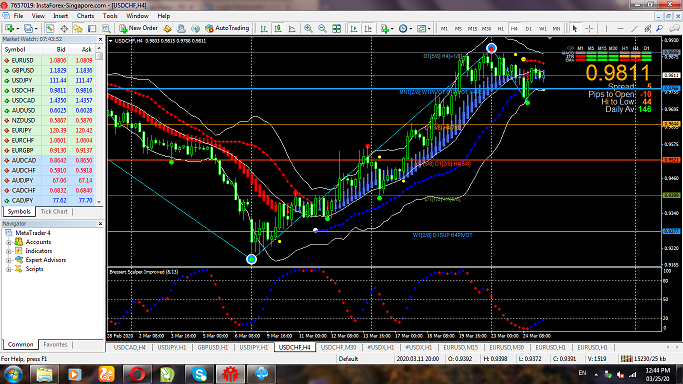Expand the Accounts tree node

click(8, 242)
